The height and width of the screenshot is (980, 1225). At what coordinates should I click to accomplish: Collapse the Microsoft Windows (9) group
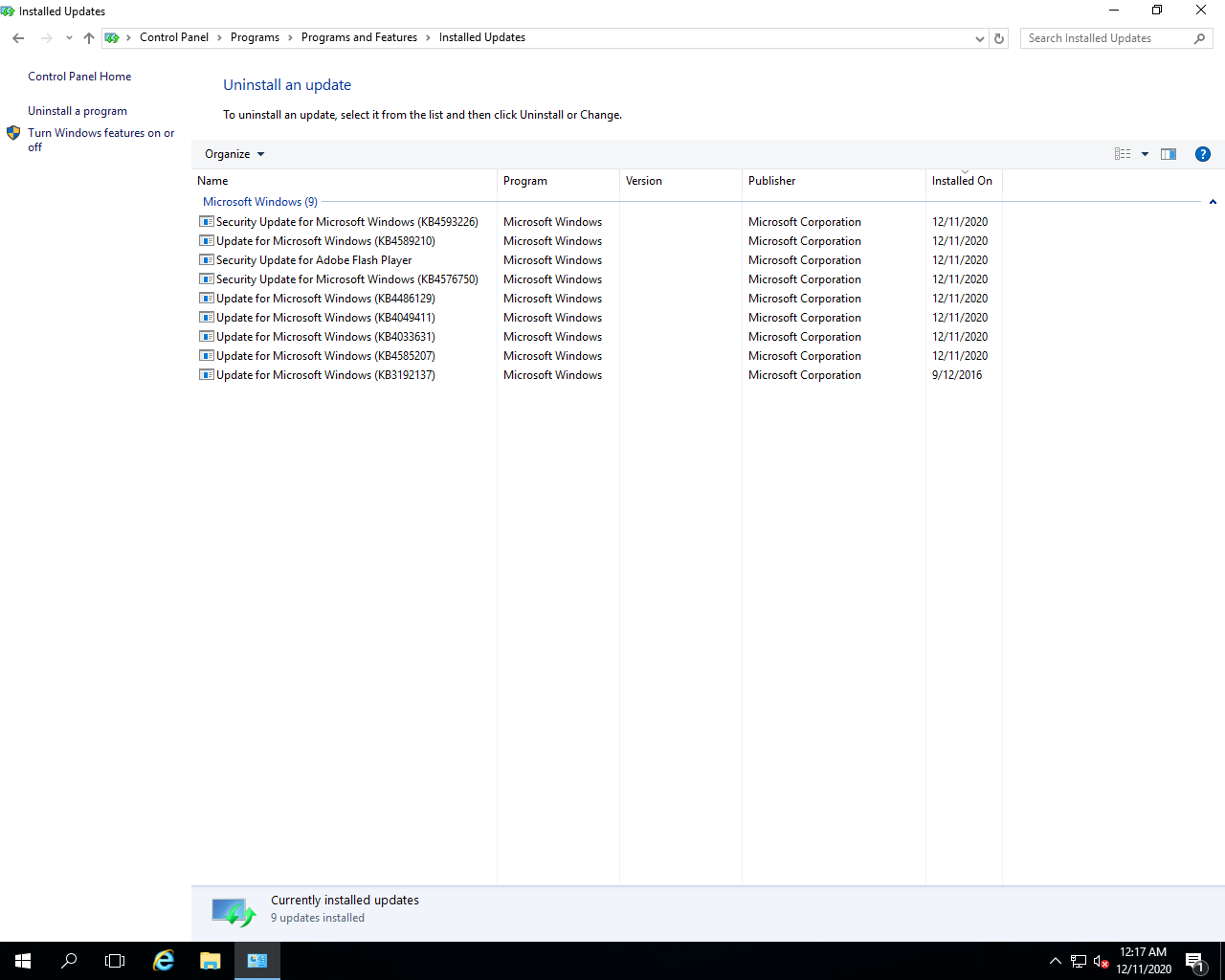tap(1213, 202)
